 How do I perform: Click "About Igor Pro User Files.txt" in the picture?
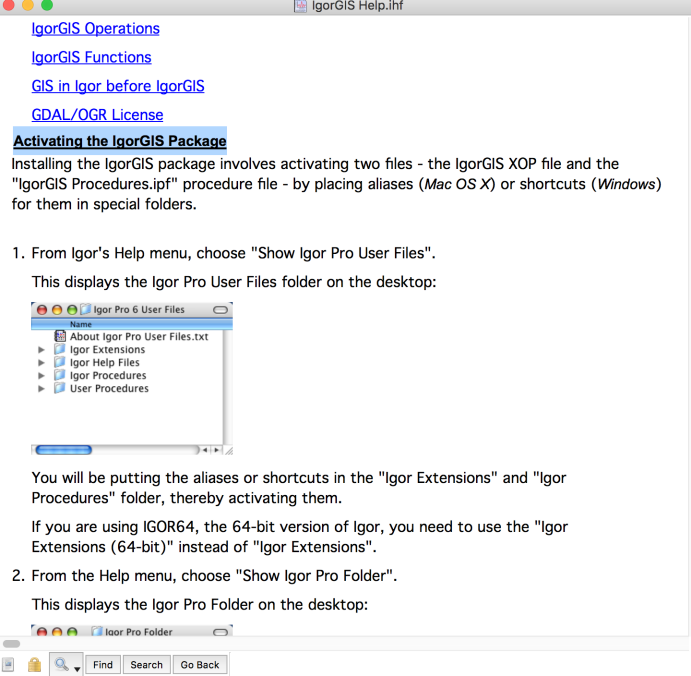139,337
